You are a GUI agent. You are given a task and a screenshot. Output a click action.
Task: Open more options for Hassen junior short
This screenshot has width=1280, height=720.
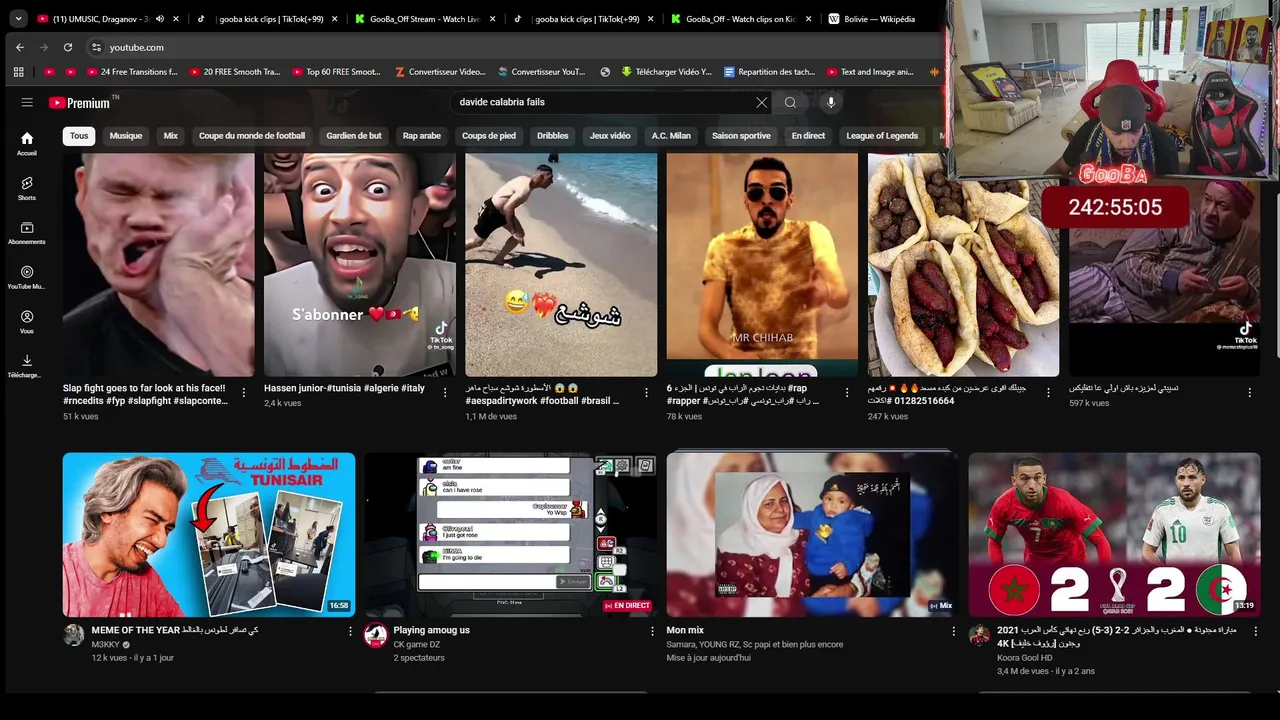[445, 393]
